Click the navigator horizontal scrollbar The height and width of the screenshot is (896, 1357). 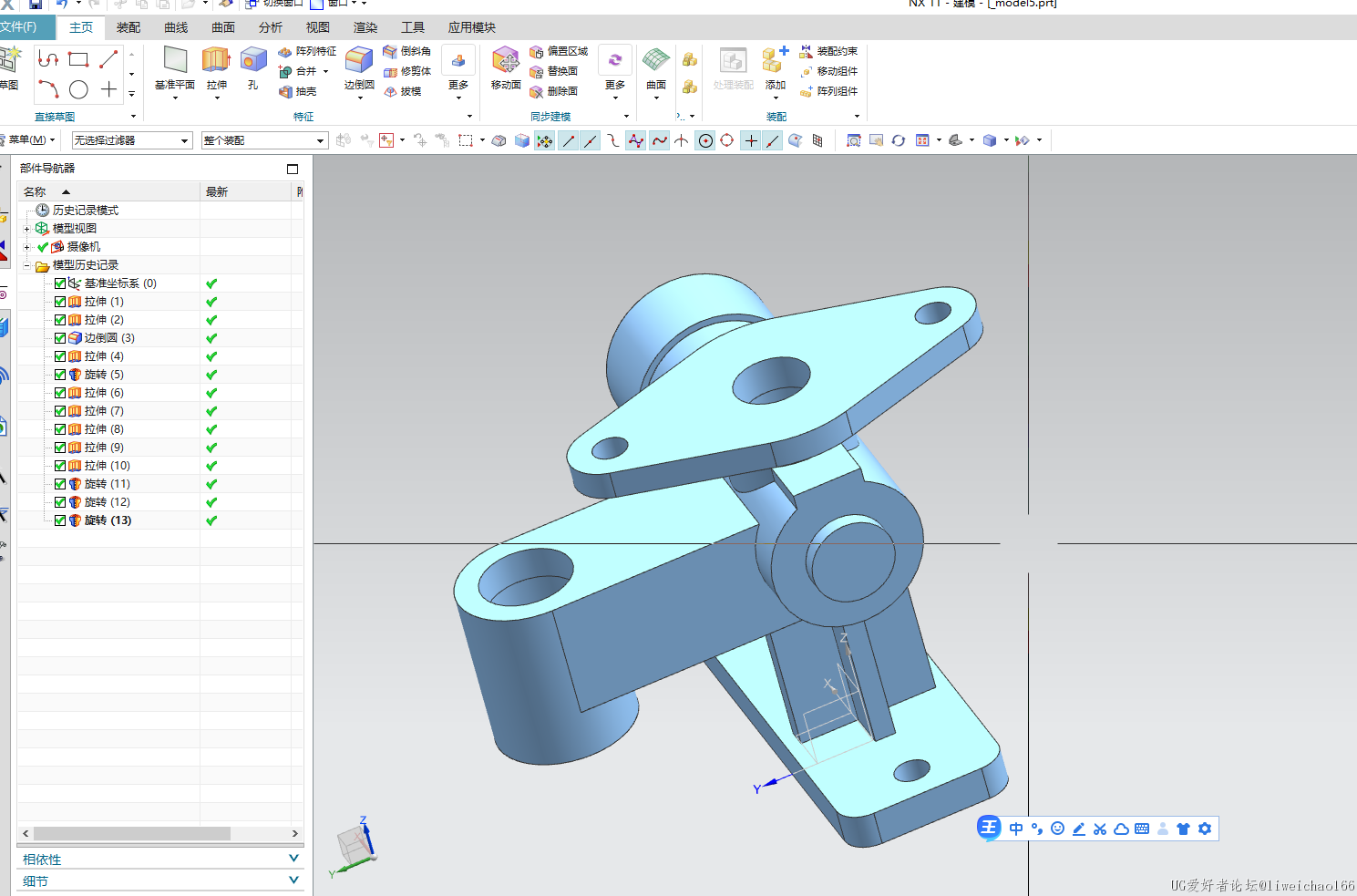[x=132, y=833]
